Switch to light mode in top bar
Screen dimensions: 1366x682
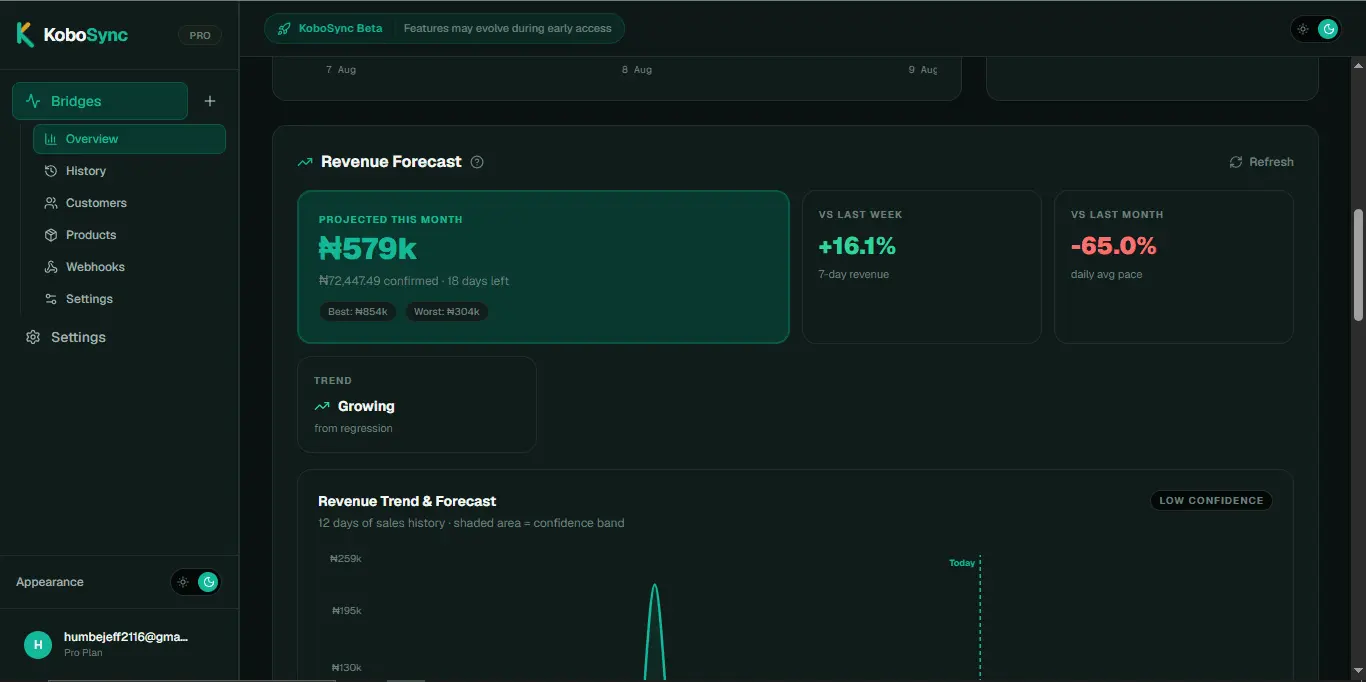[x=1303, y=29]
